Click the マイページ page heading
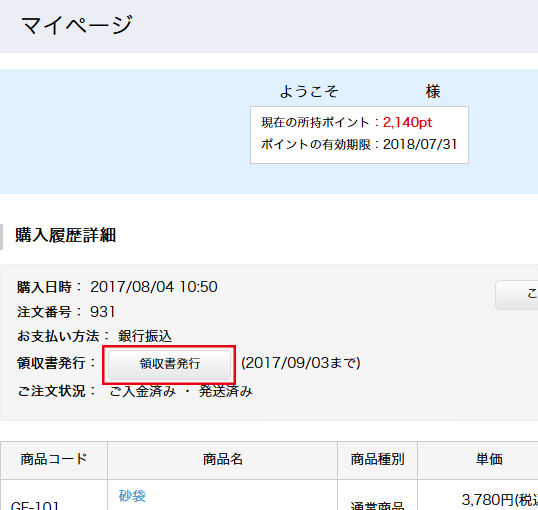Image resolution: width=538 pixels, height=510 pixels. tap(77, 25)
